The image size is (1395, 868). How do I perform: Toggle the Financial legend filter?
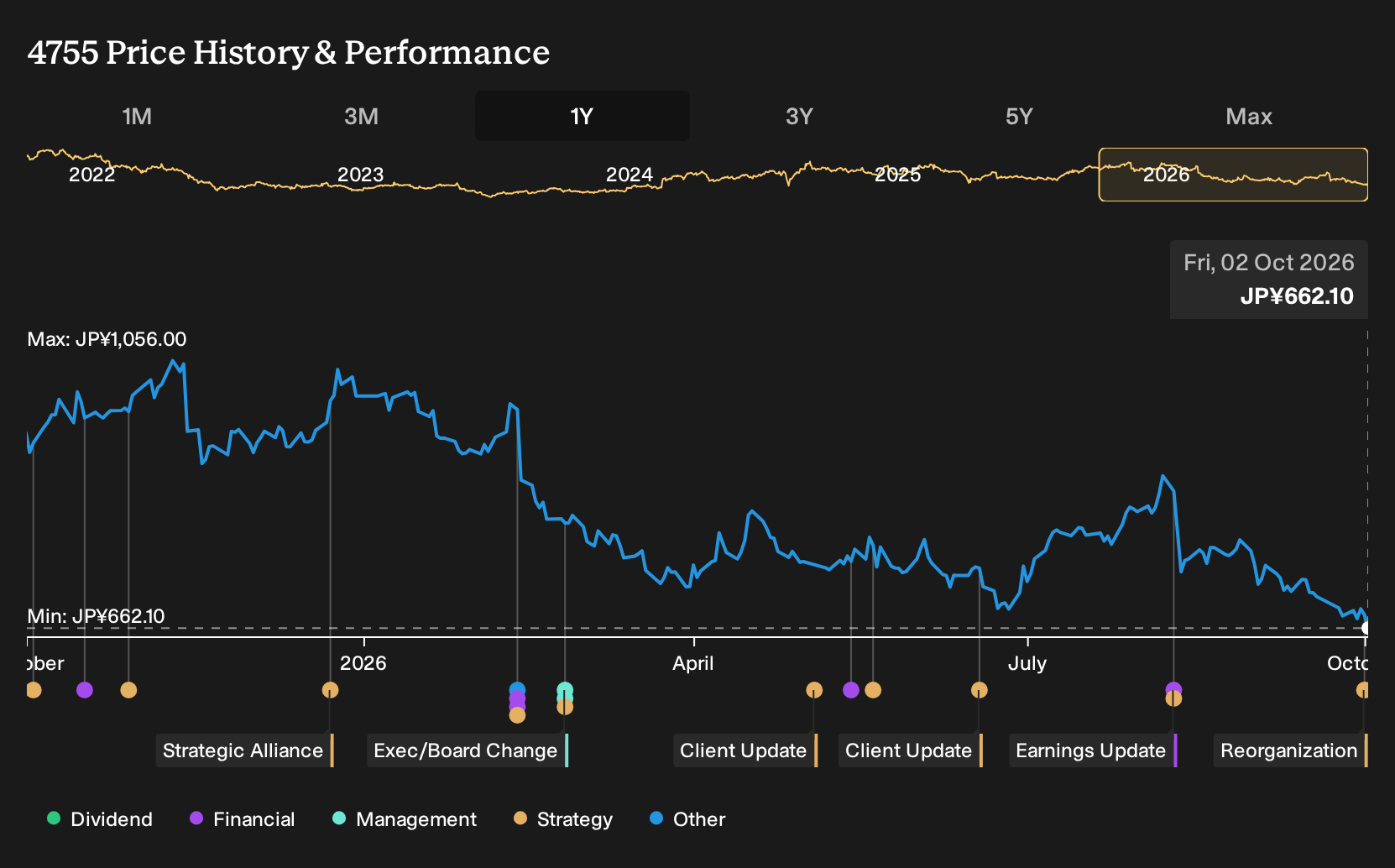point(243,819)
